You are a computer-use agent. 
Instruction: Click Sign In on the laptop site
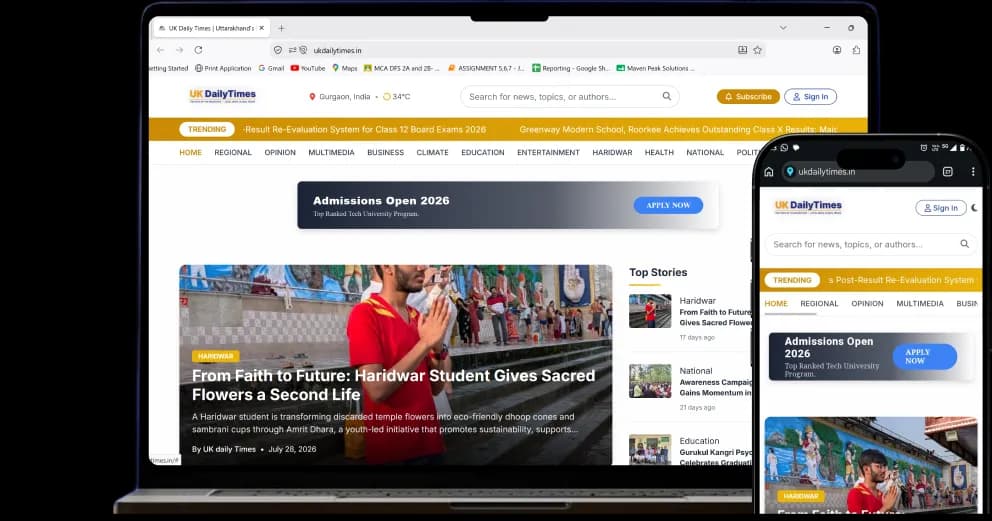tap(810, 97)
